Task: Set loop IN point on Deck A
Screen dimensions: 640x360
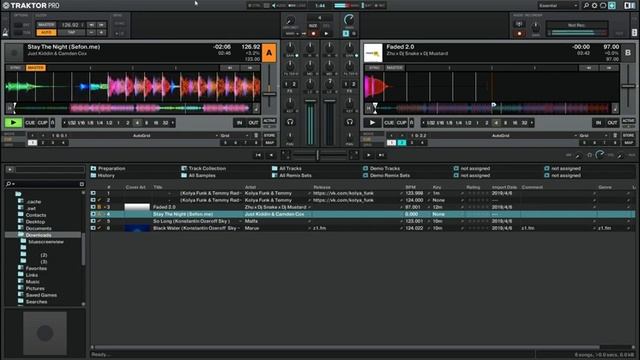Action: click(x=240, y=123)
